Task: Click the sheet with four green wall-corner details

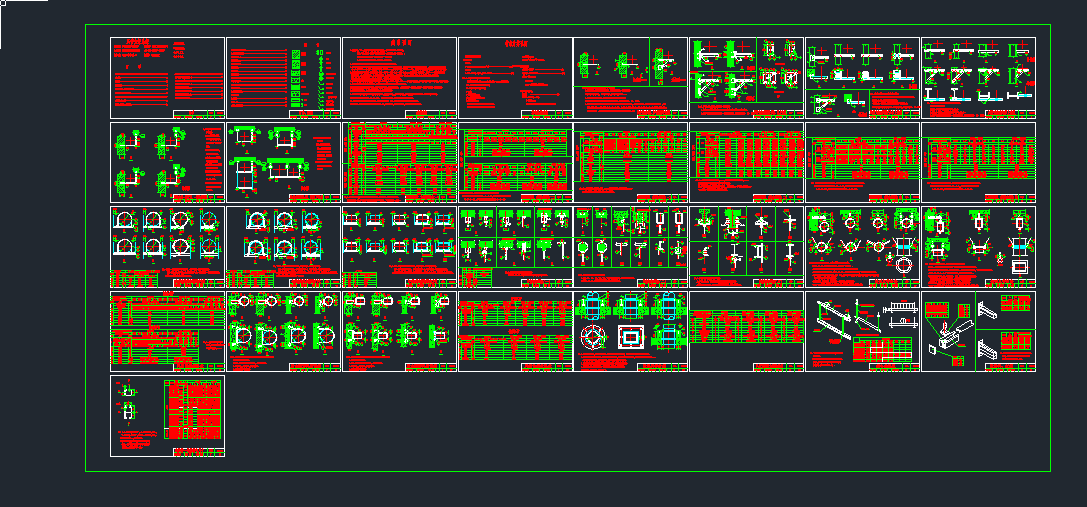Action: click(167, 162)
